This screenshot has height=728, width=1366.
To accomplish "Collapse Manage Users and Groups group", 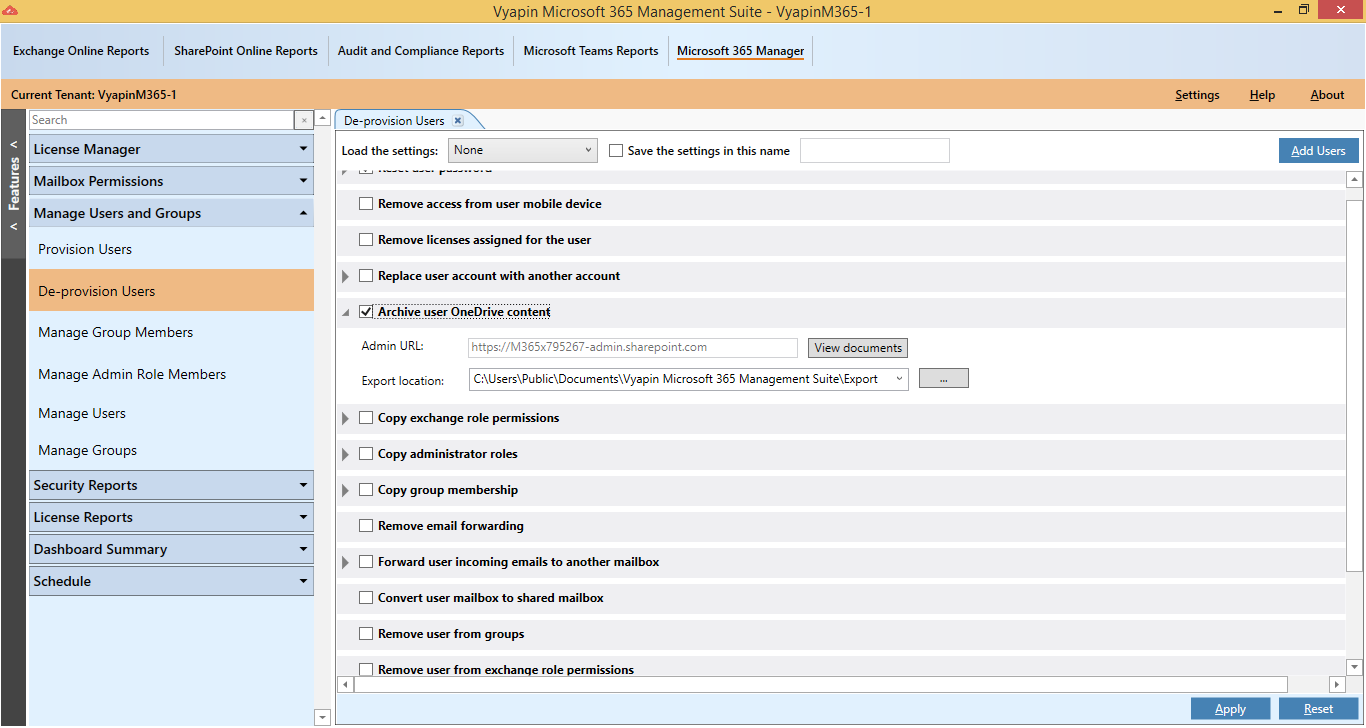I will [171, 213].
